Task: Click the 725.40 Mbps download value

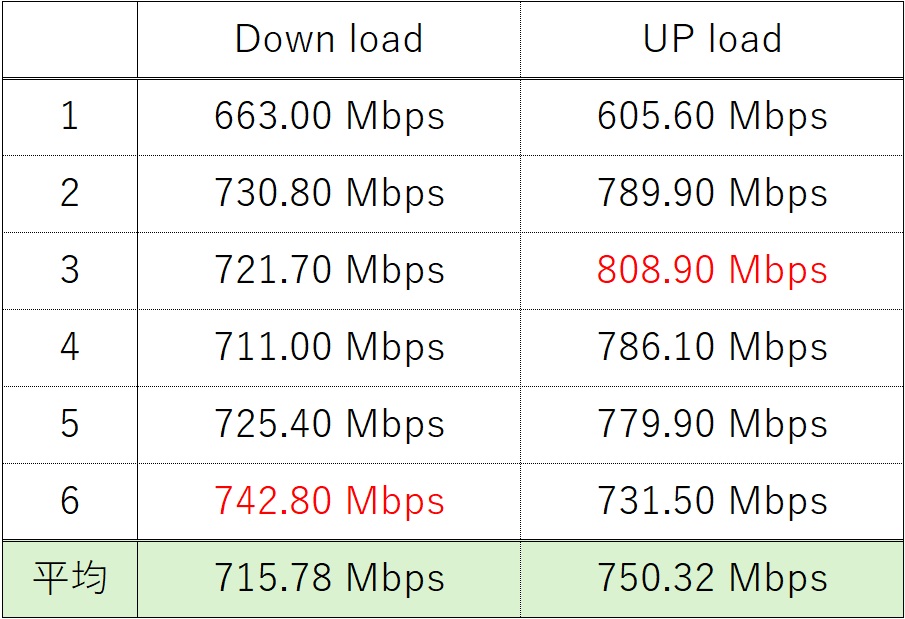Action: (329, 424)
